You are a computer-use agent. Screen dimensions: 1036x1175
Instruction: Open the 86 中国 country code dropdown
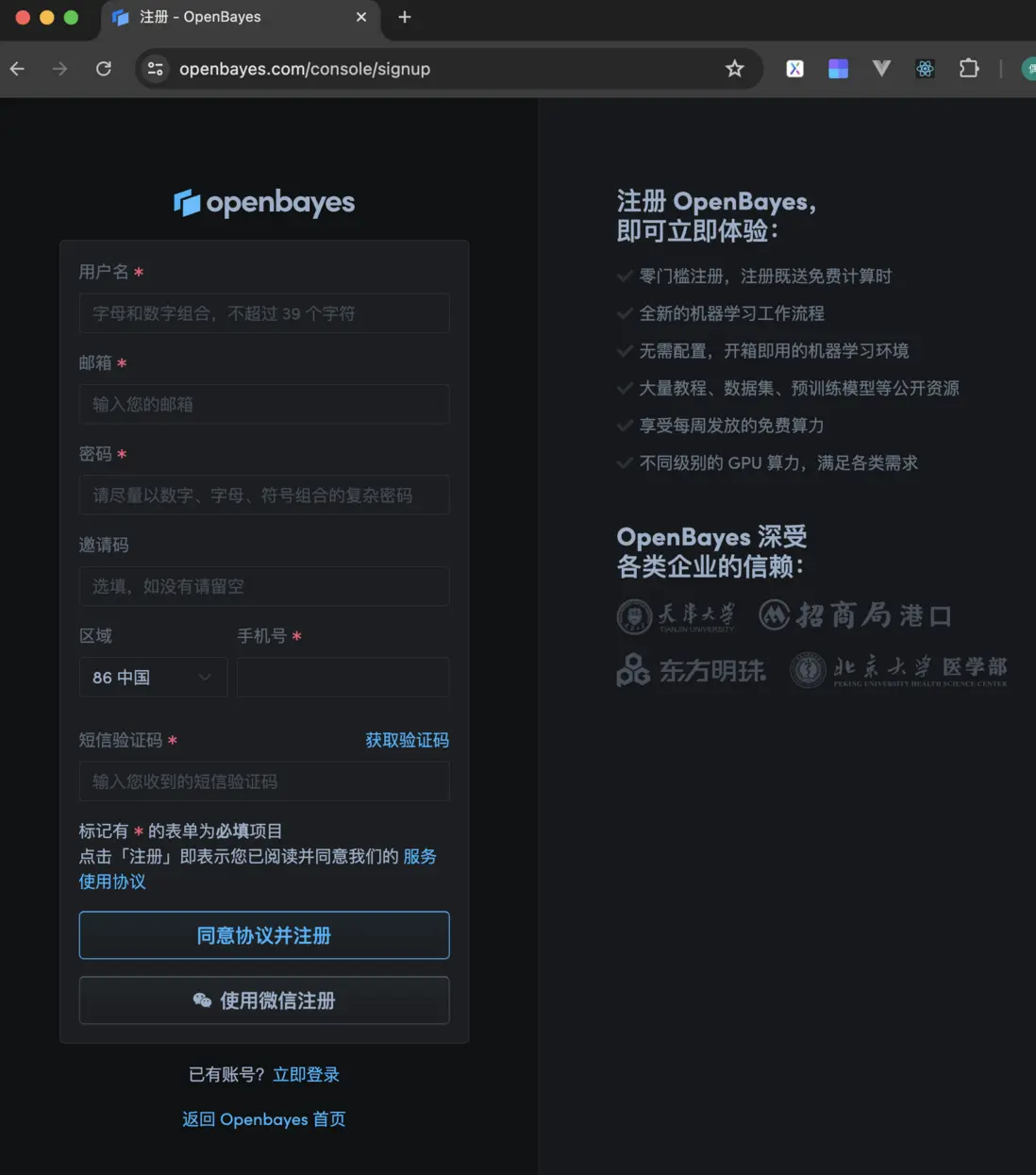[153, 677]
